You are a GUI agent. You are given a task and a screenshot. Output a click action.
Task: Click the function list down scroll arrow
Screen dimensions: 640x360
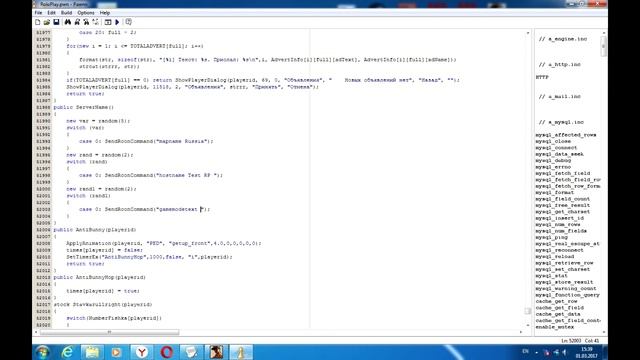pyautogui.click(x=604, y=332)
